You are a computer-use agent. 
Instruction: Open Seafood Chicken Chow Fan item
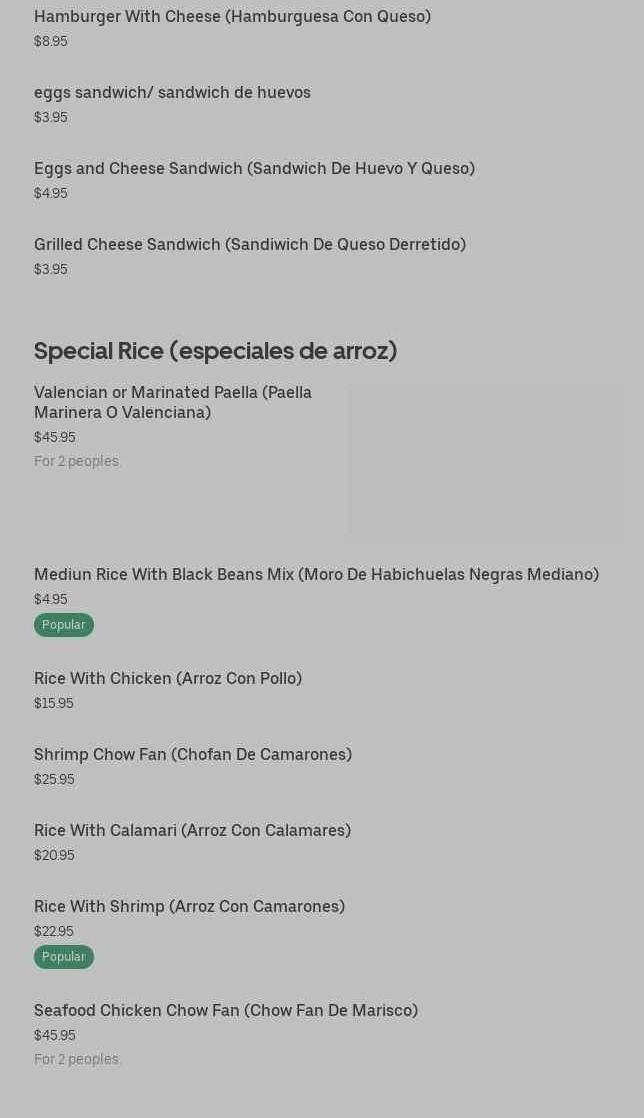click(226, 1010)
